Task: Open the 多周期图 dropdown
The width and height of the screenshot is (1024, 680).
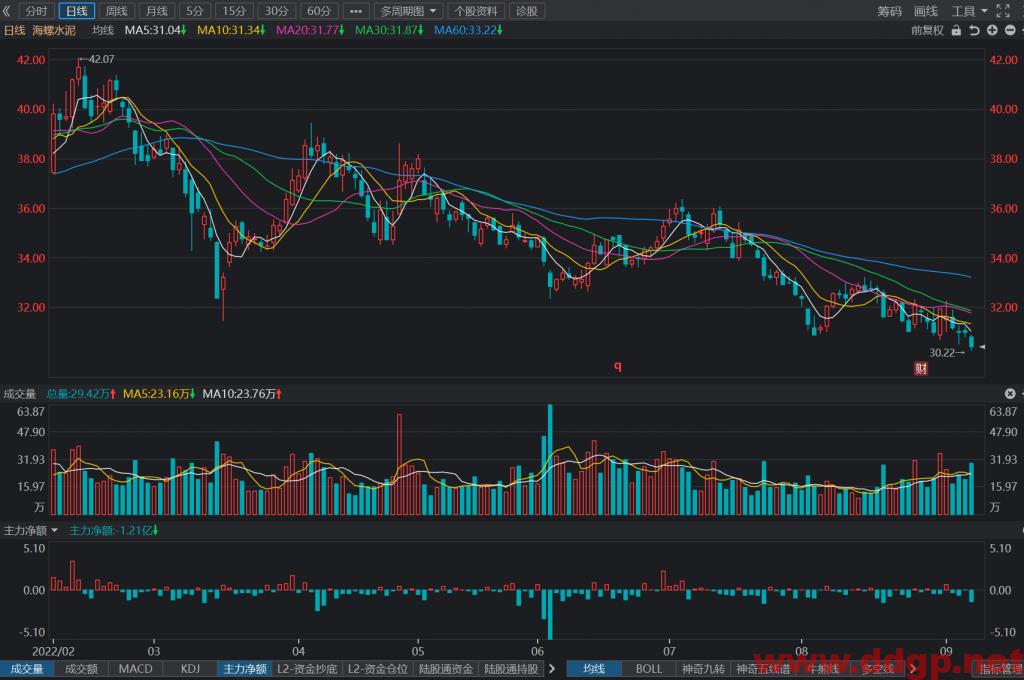Action: coord(409,10)
